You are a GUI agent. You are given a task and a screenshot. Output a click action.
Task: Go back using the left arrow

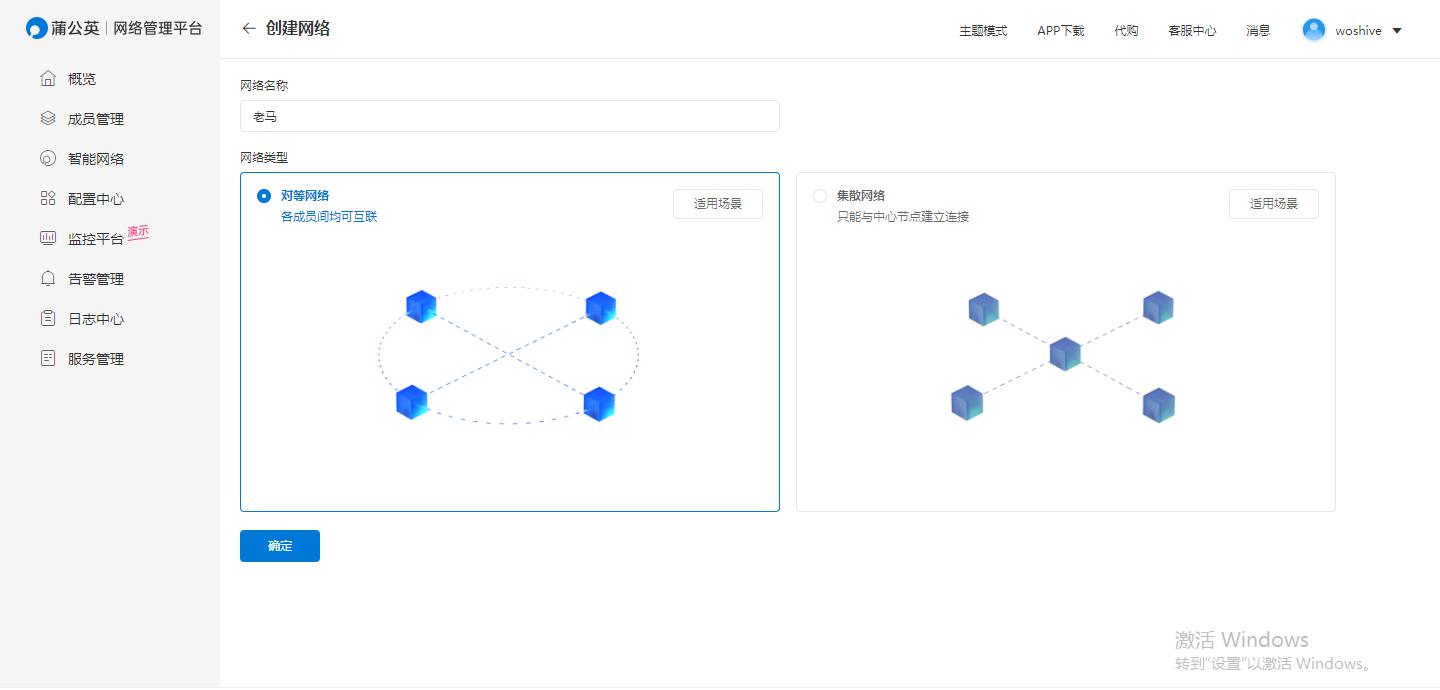249,29
